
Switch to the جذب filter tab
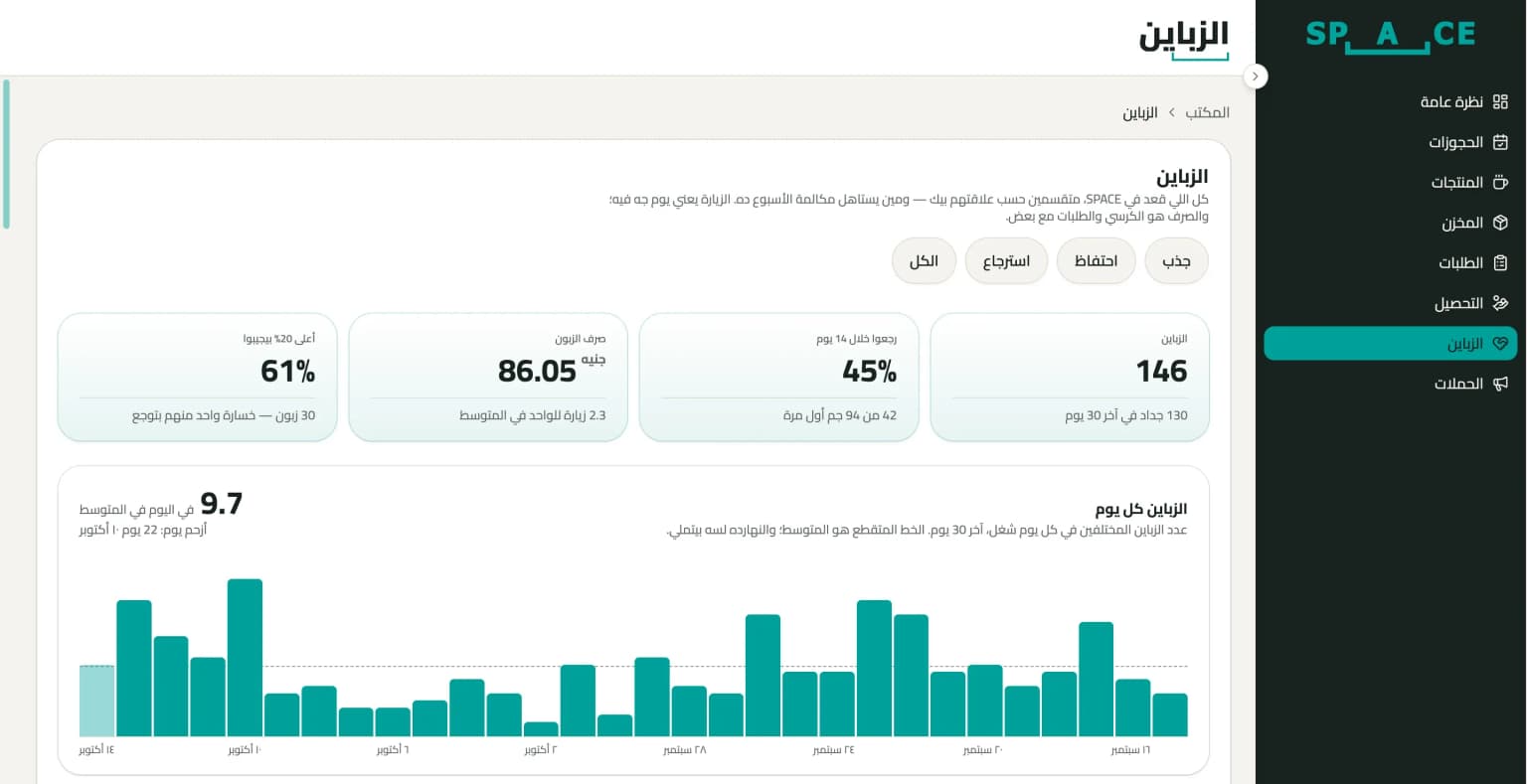coord(1177,261)
